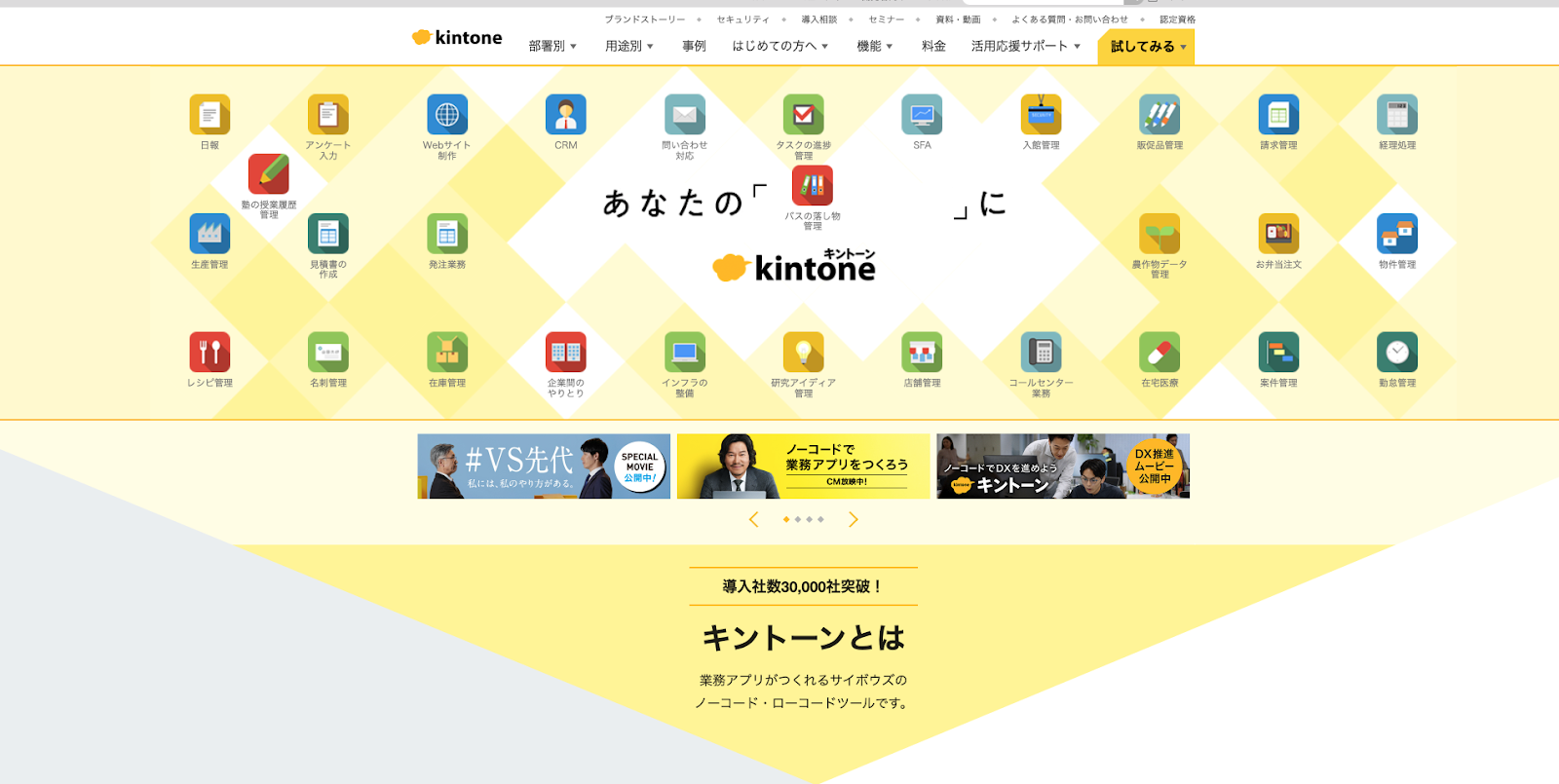Select the 経理処理 calculator icon
The height and width of the screenshot is (784, 1559).
1397,115
